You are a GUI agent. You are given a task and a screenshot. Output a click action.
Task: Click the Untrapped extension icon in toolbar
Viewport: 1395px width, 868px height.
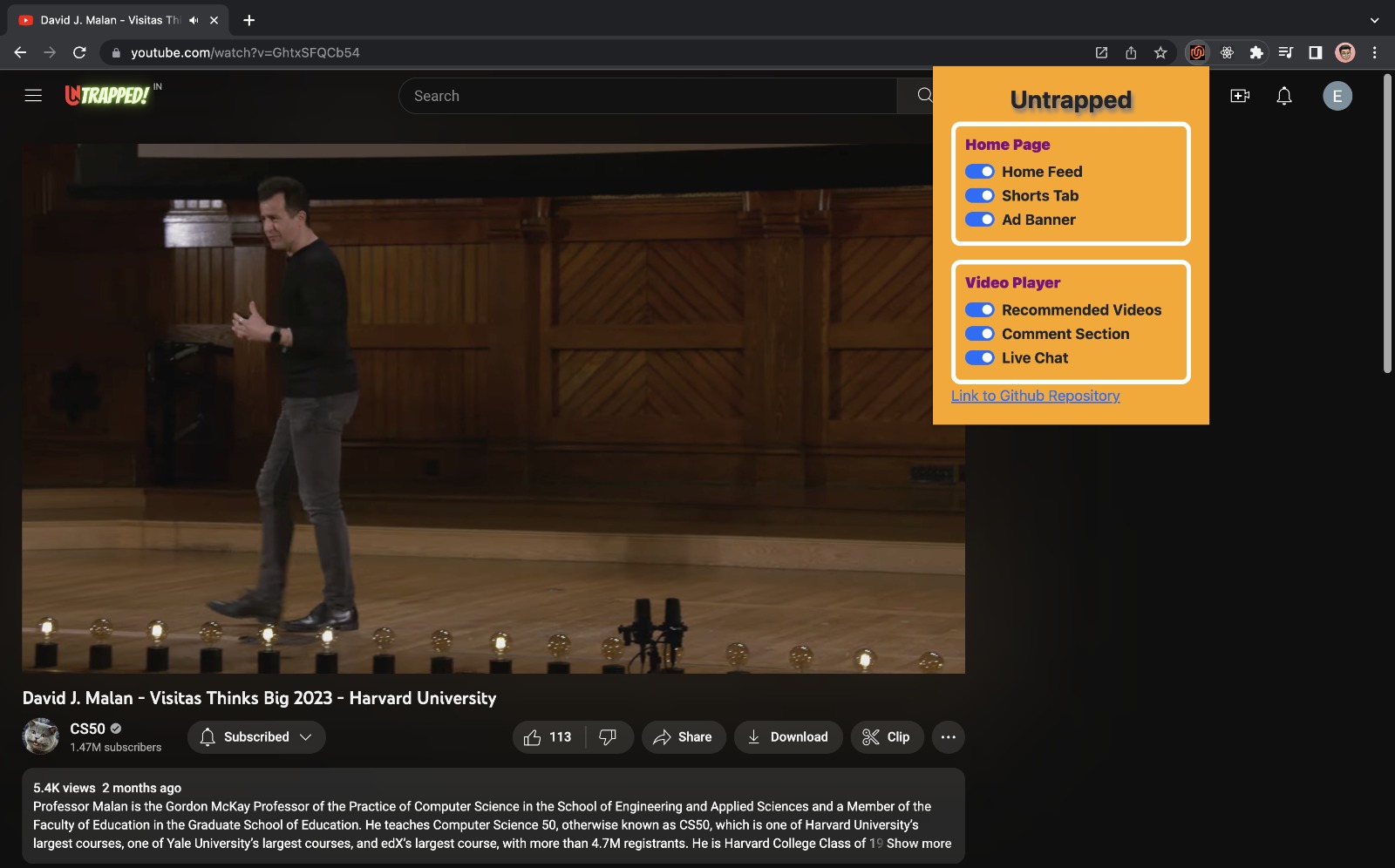point(1197,52)
